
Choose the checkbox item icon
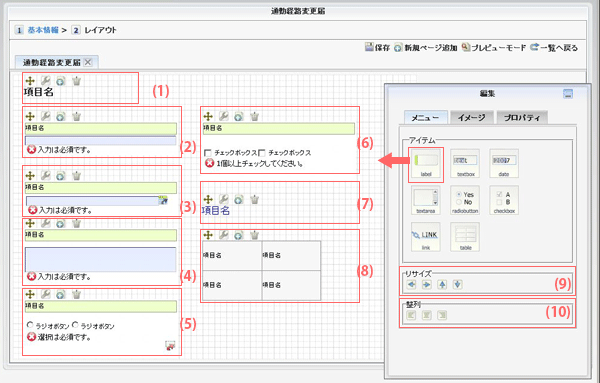504,200
